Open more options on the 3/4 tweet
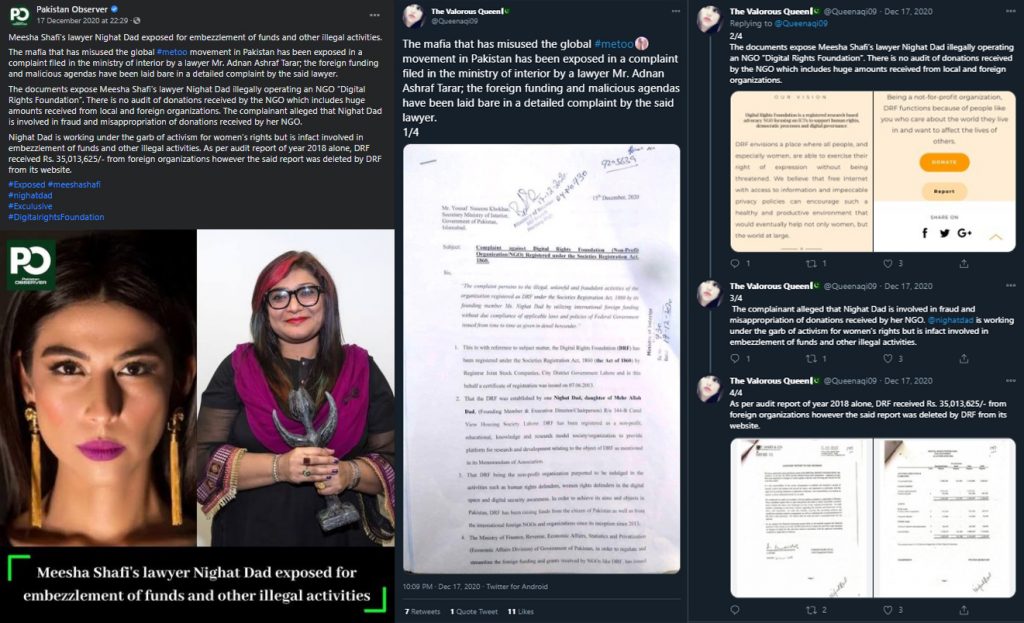 (1011, 286)
